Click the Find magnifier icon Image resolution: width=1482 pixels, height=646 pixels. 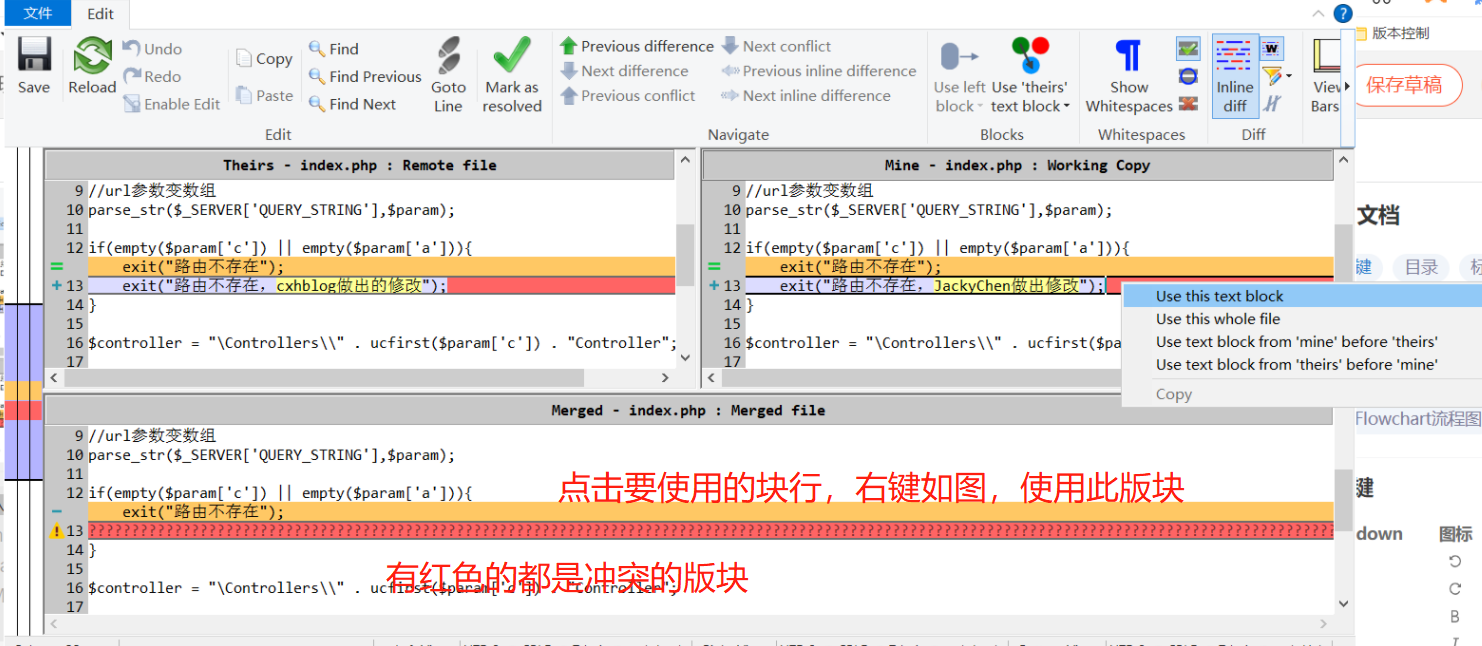(x=317, y=48)
